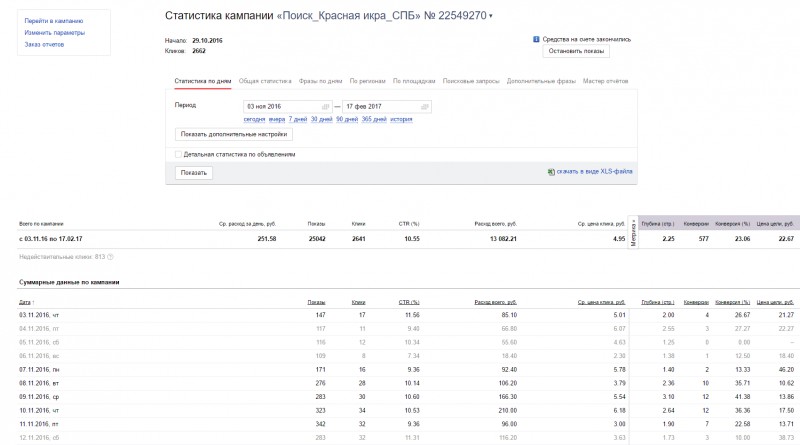The height and width of the screenshot is (445, 800).
Task: Open 'Перейти в кампанию' sidebar link
Action: (54, 21)
